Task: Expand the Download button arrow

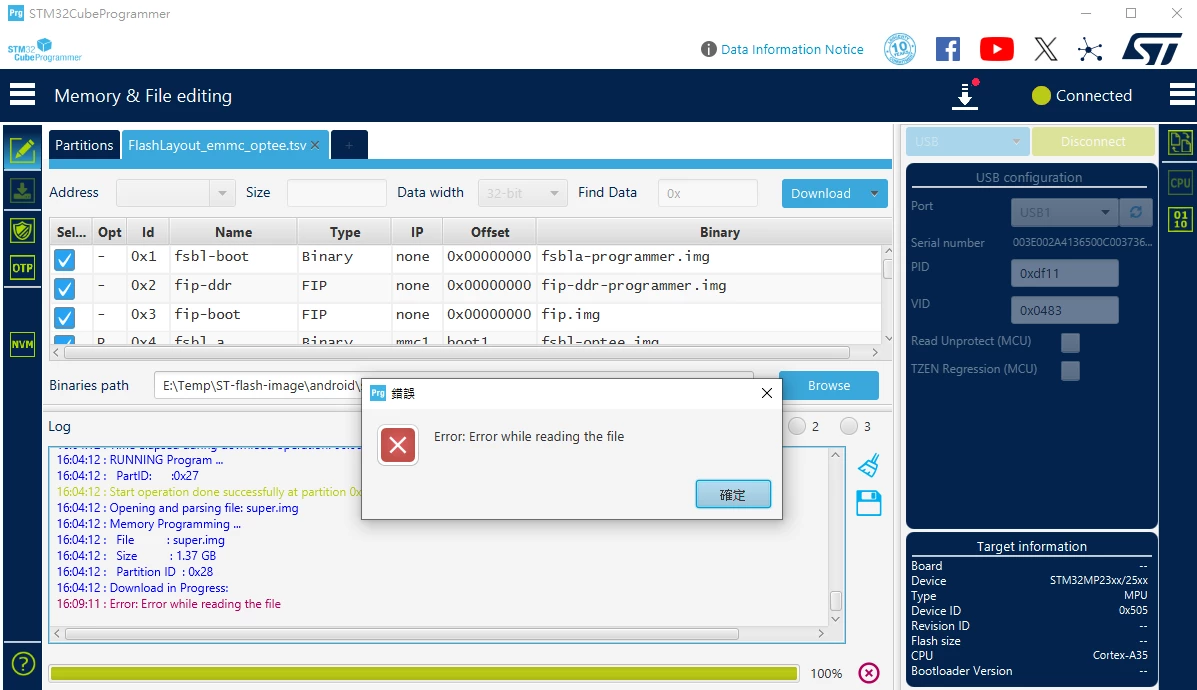Action: (874, 193)
